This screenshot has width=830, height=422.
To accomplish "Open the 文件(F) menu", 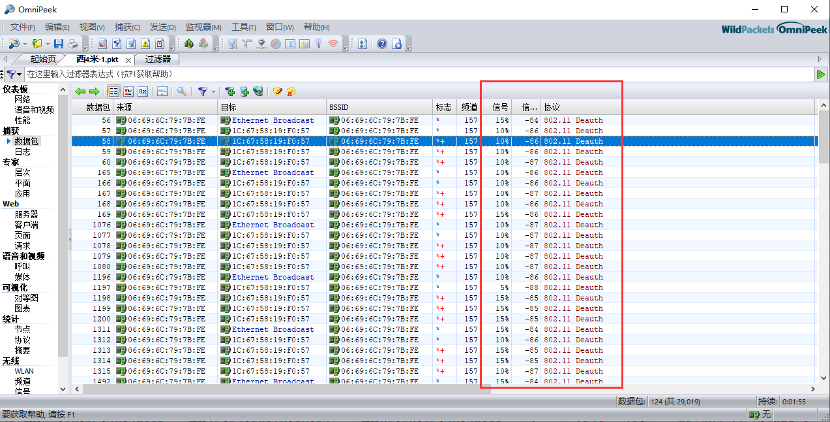I will coord(22,28).
